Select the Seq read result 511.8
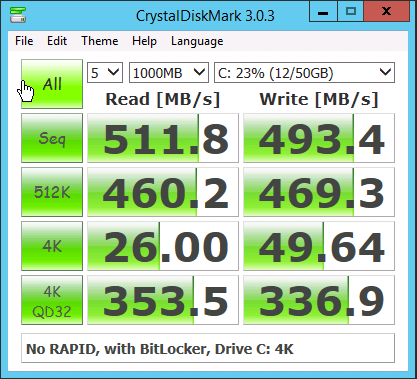417x379 pixels. [x=163, y=138]
